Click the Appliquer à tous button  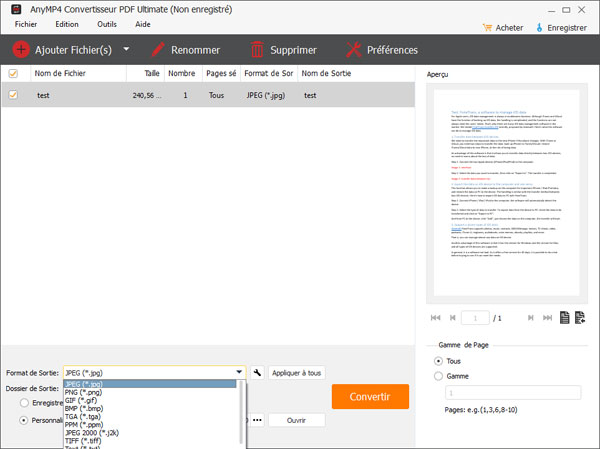(297, 373)
